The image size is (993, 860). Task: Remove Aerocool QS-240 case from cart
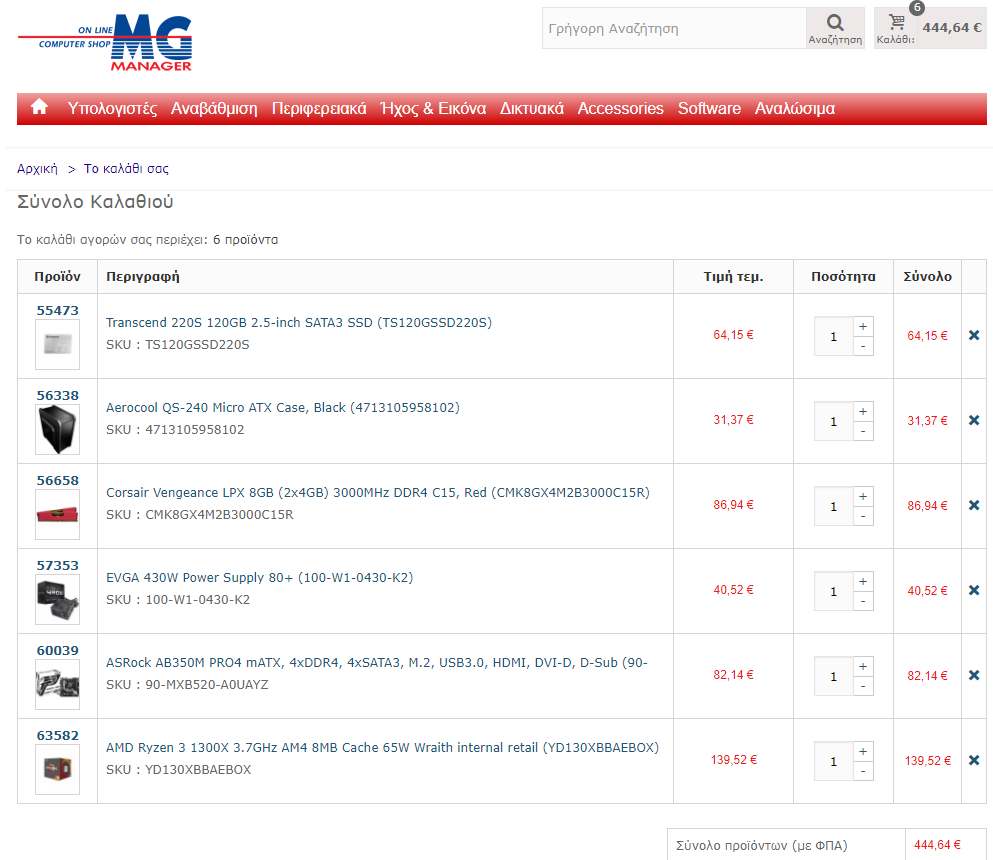point(974,420)
